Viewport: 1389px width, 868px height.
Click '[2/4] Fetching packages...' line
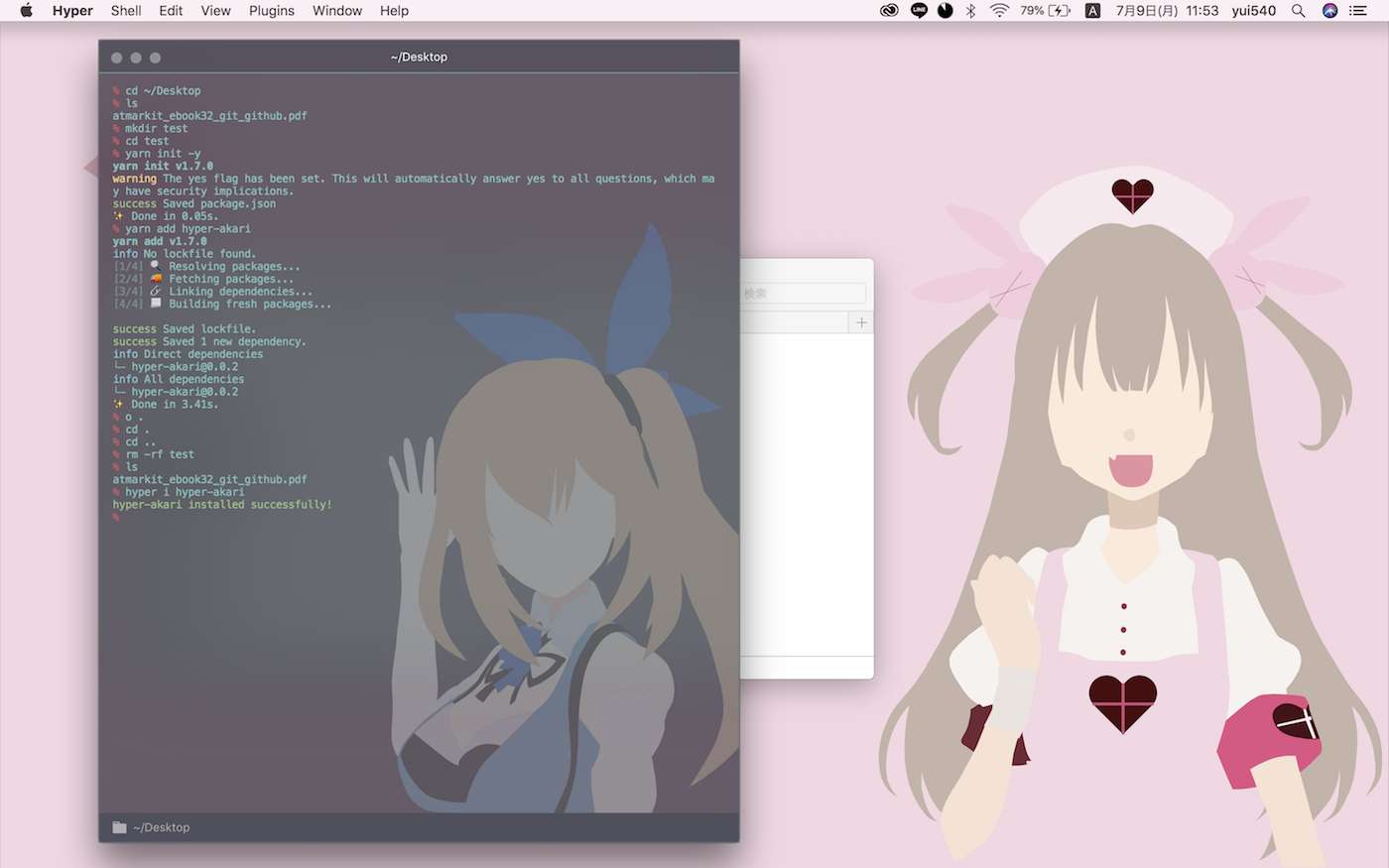pyautogui.click(x=203, y=279)
